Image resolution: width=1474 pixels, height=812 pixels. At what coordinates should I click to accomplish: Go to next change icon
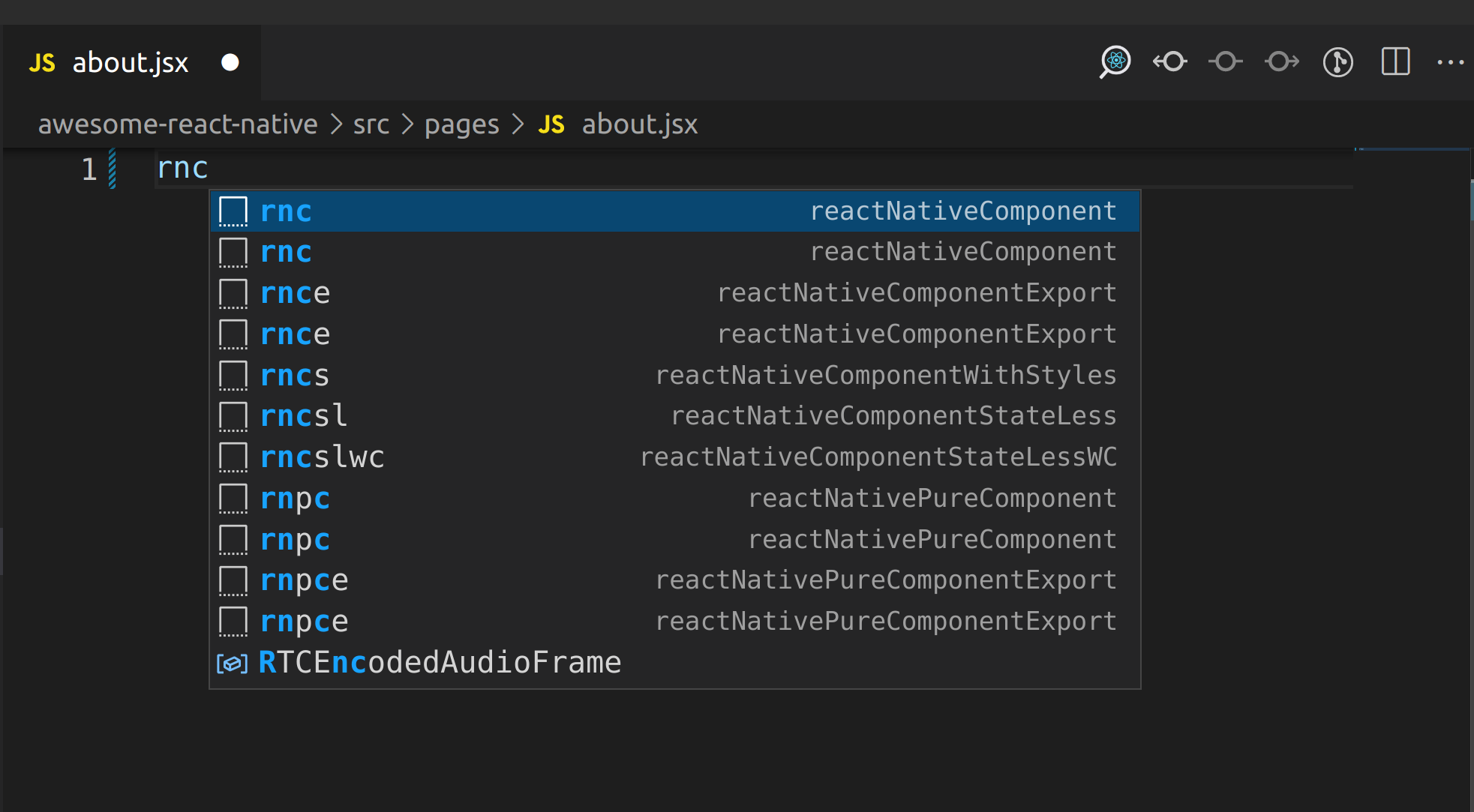click(x=1282, y=61)
